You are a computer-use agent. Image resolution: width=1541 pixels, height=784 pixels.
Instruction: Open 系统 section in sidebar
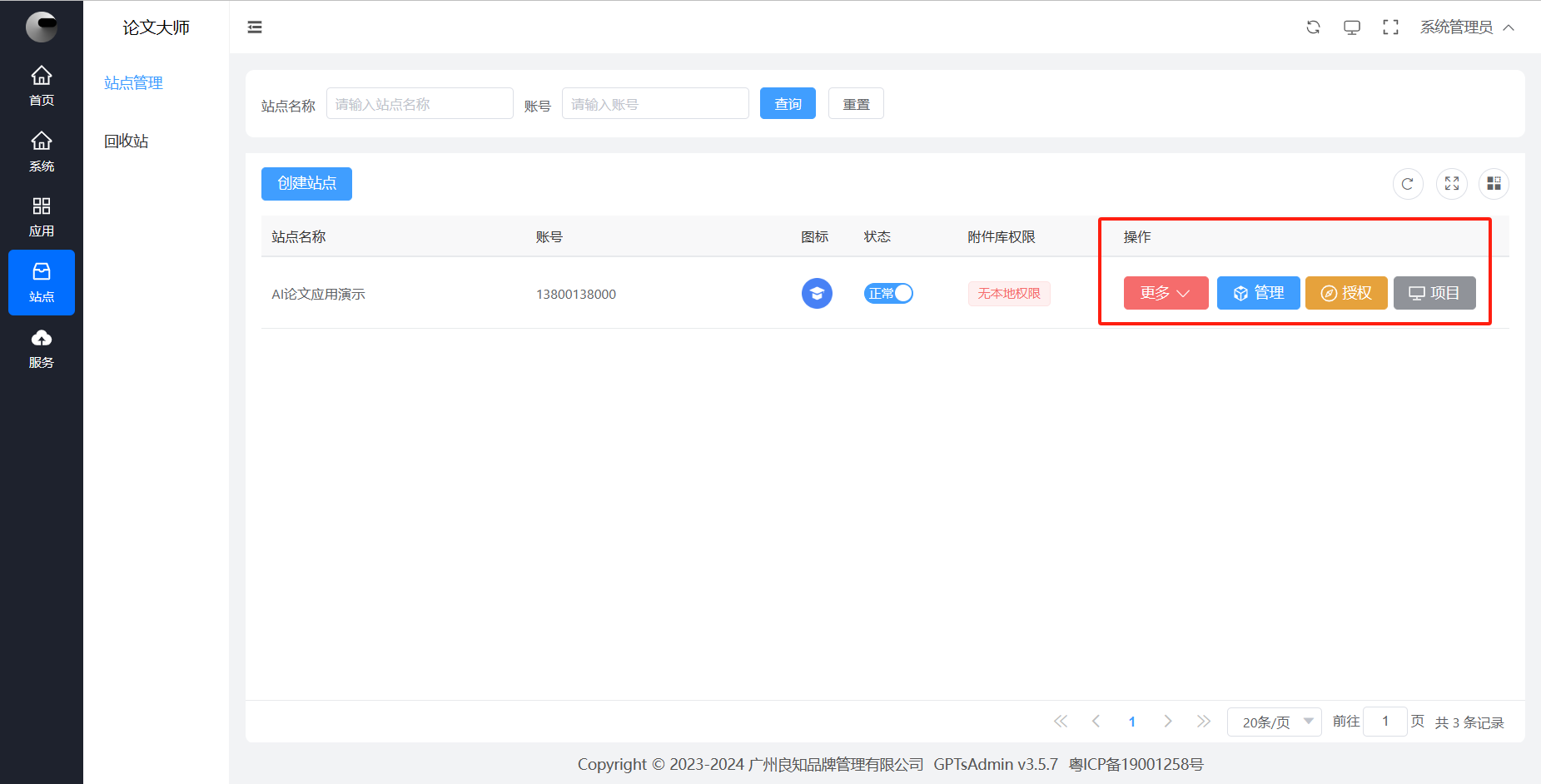42,152
